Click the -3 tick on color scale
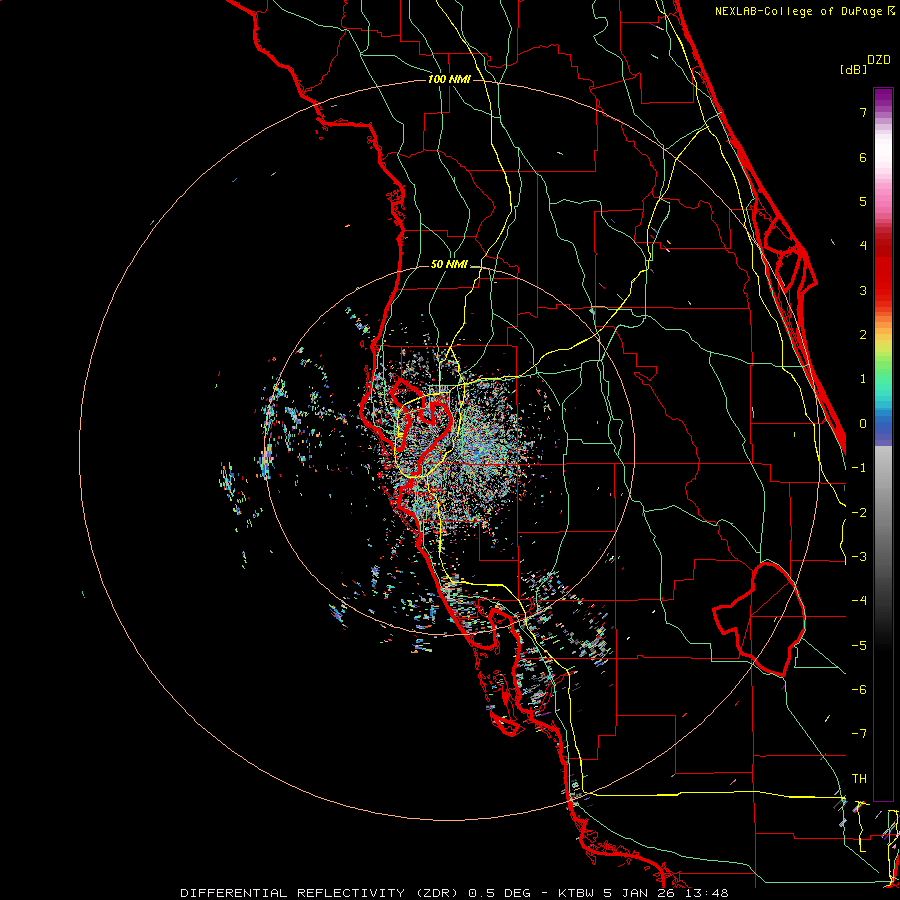Viewport: 900px width, 900px height. 859,557
